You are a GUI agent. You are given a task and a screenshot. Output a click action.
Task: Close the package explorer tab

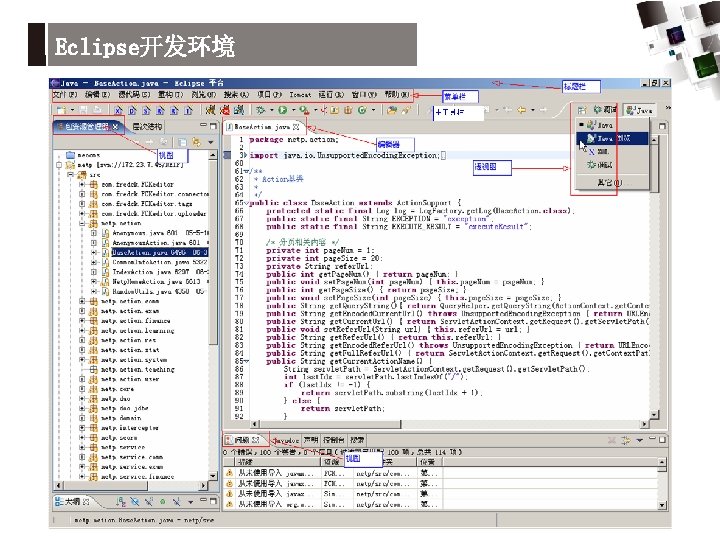click(115, 126)
